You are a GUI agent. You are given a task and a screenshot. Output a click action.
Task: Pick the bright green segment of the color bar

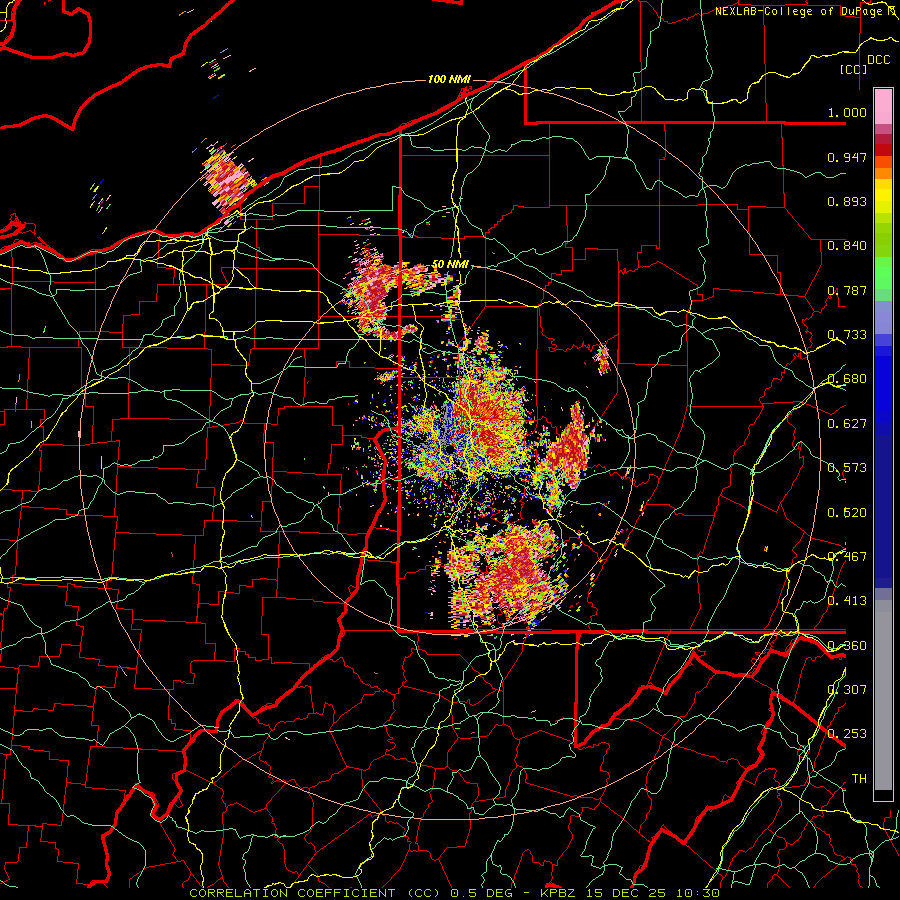tap(883, 273)
